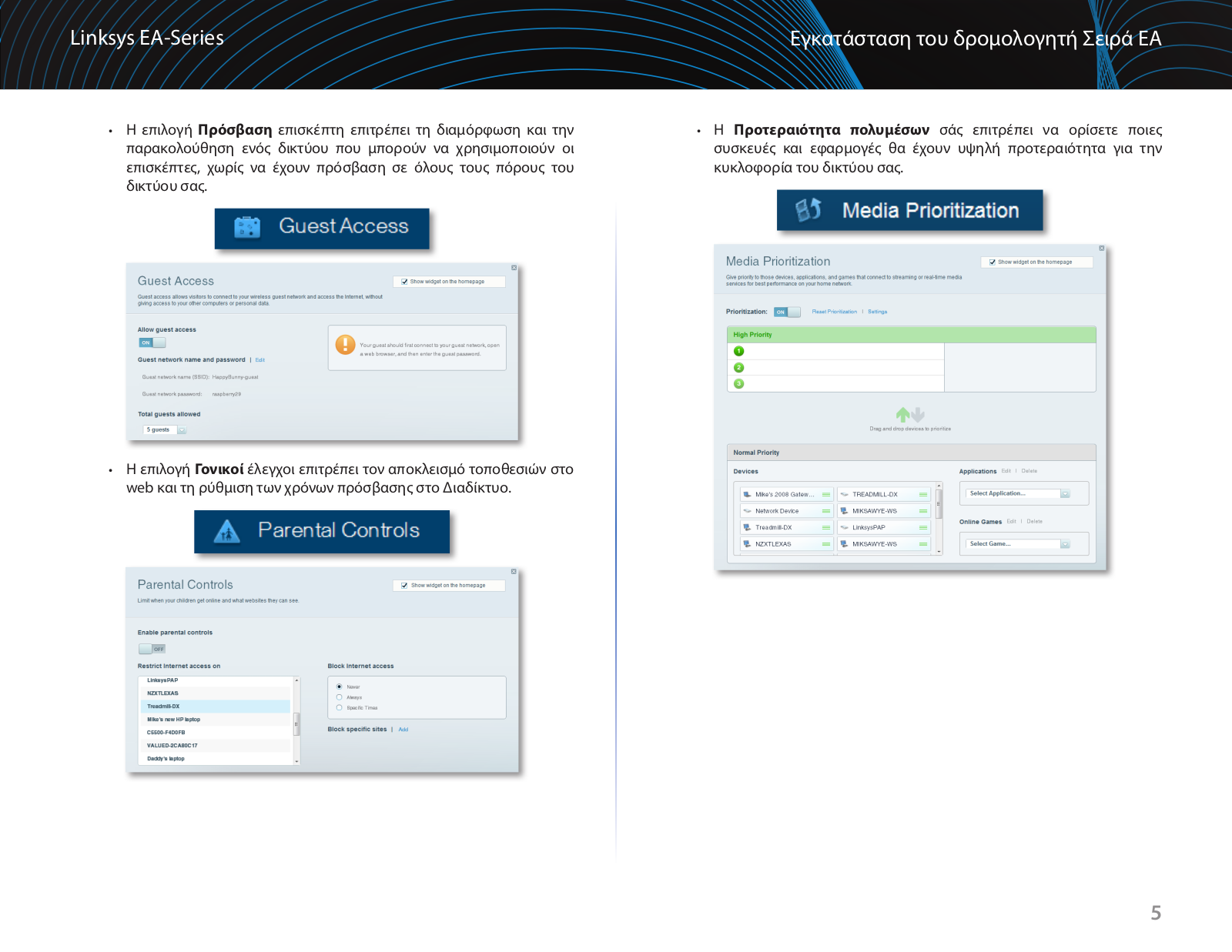This screenshot has width=1232, height=952.
Task: Select the Always radio button
Action: [340, 697]
